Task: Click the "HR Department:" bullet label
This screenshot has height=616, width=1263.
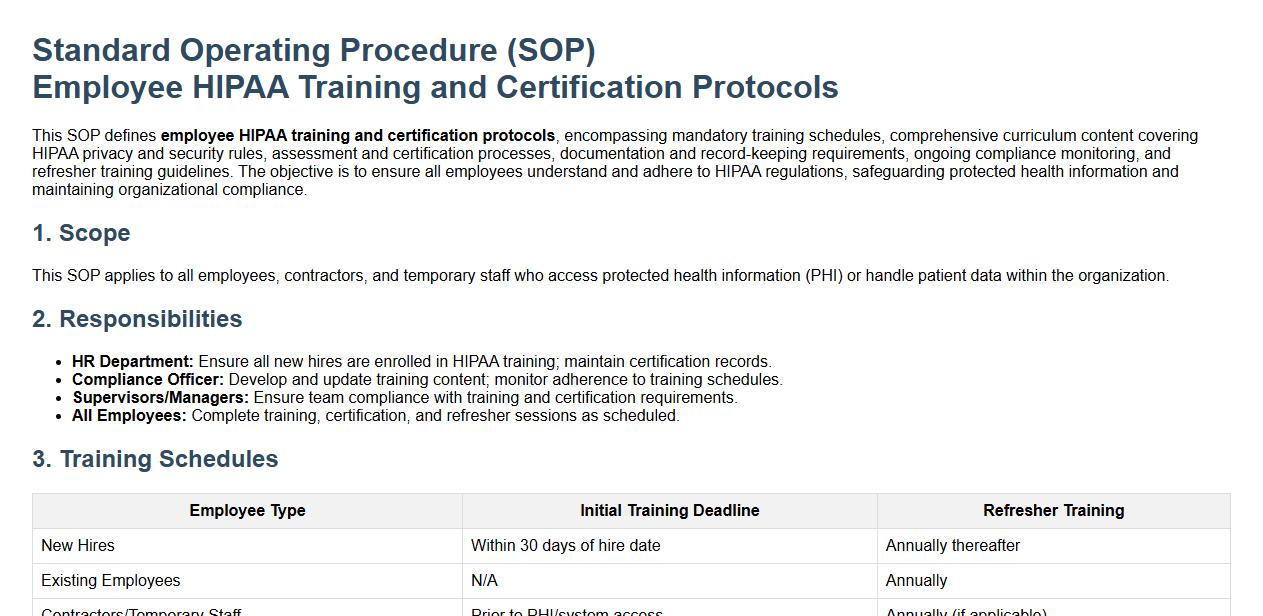Action: pyautogui.click(x=133, y=362)
